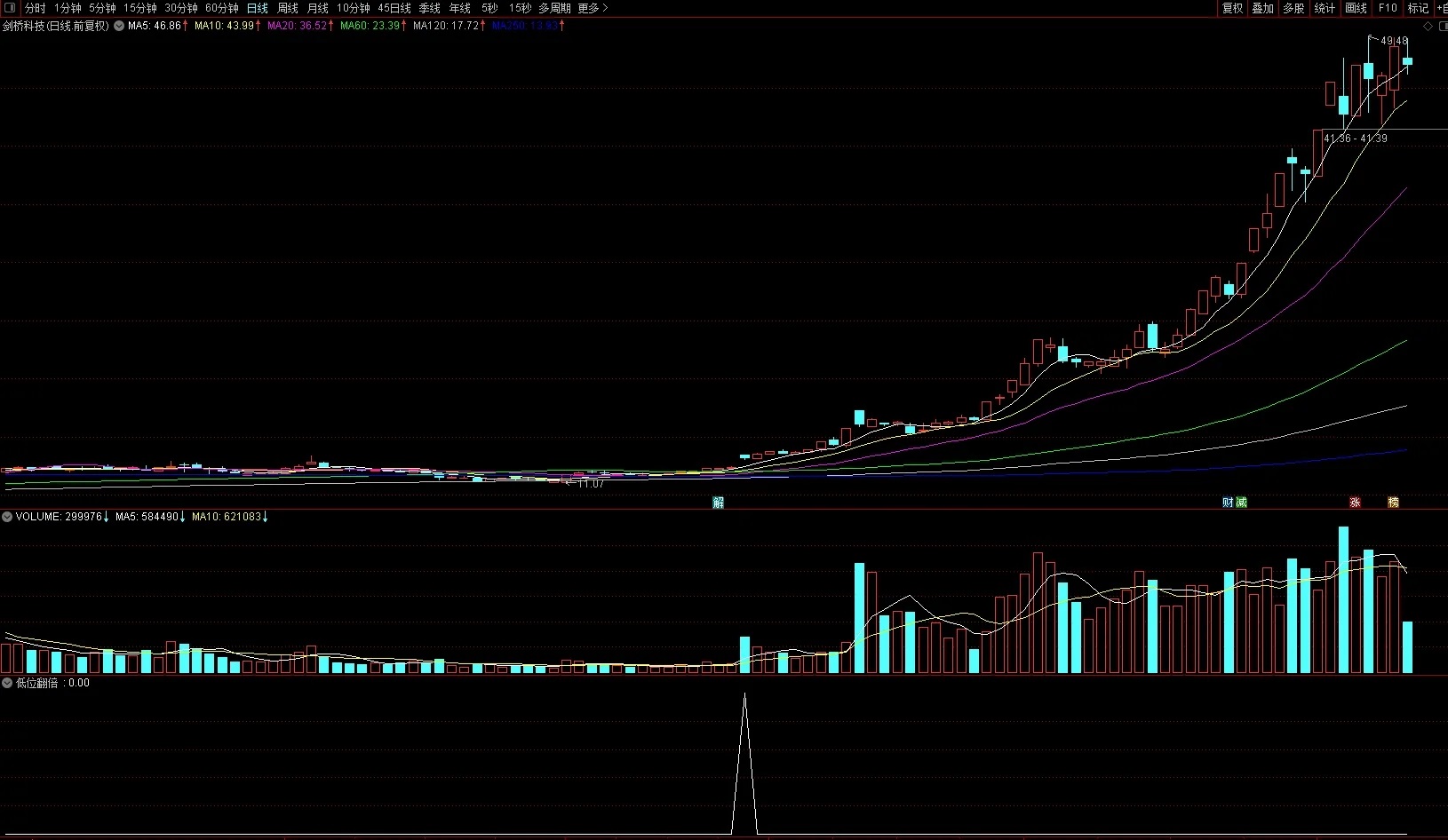This screenshot has height=840, width=1448.
Task: Click the 榜 ranking list marker
Action: tap(1393, 503)
